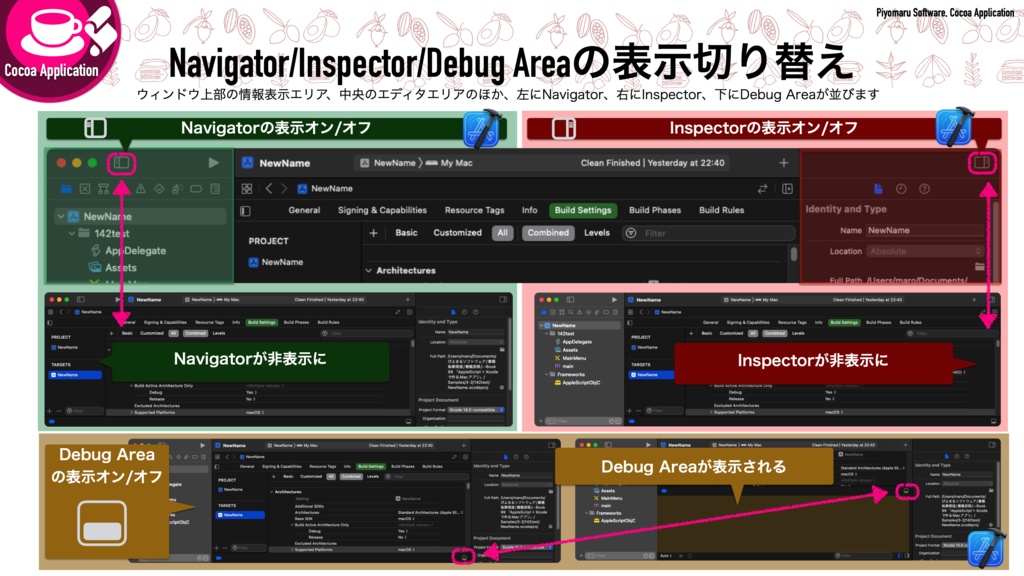Show the File inspector document icon
Screen dimensions: 1024x576
coord(878,189)
